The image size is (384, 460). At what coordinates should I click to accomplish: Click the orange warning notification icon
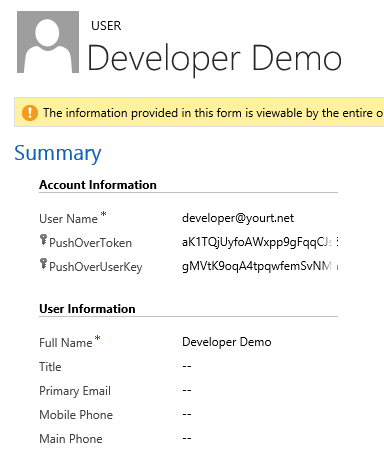(30, 113)
